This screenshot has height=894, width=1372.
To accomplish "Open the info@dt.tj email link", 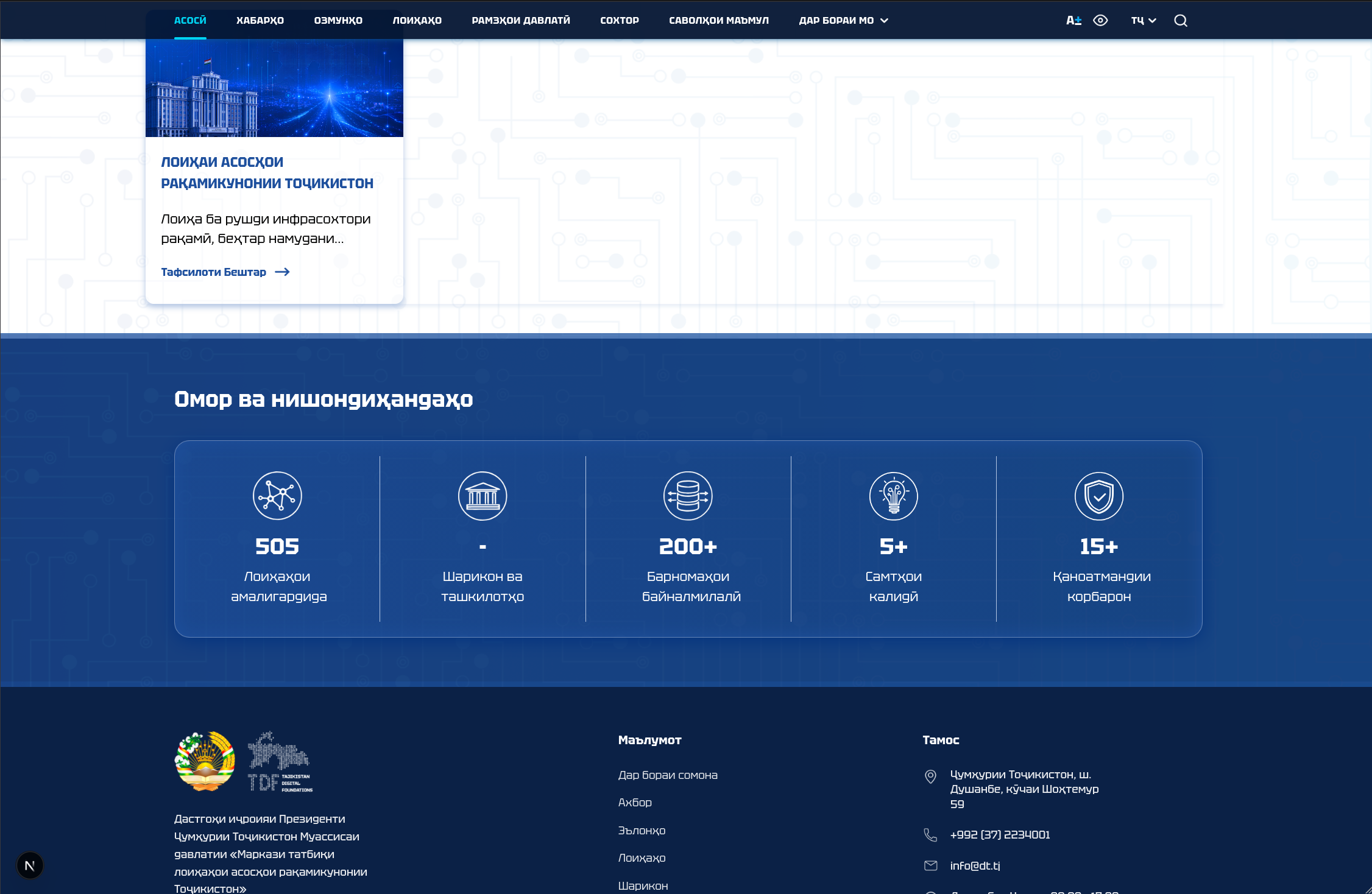I will point(975,865).
